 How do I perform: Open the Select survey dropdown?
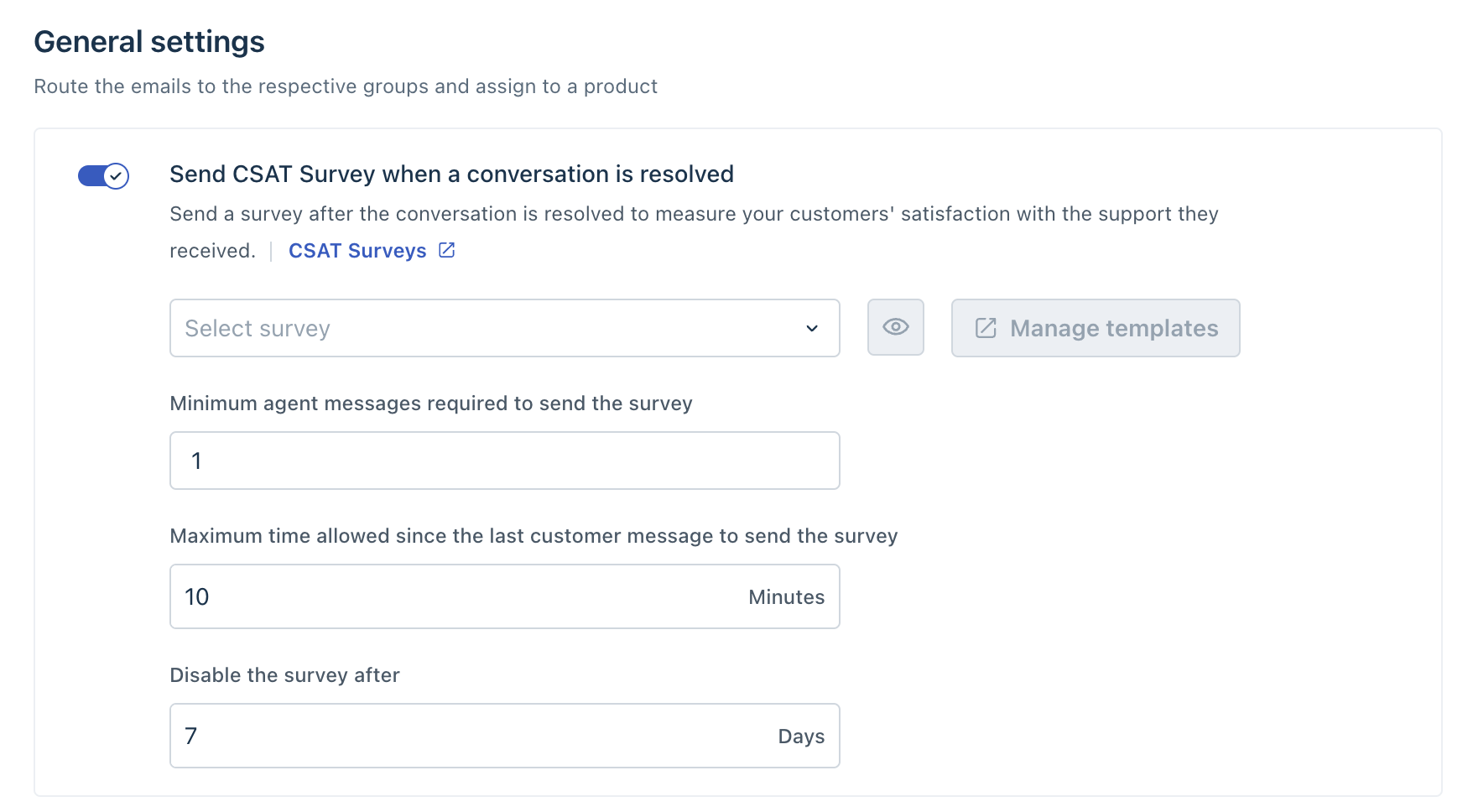pos(487,328)
